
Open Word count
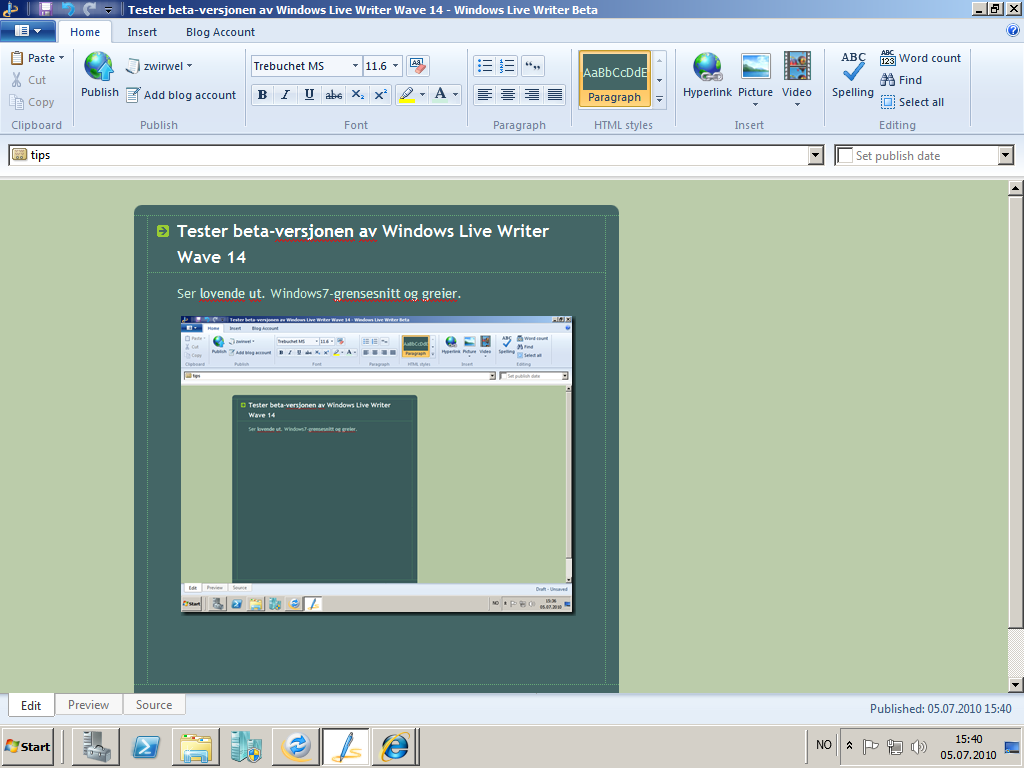click(x=920, y=58)
